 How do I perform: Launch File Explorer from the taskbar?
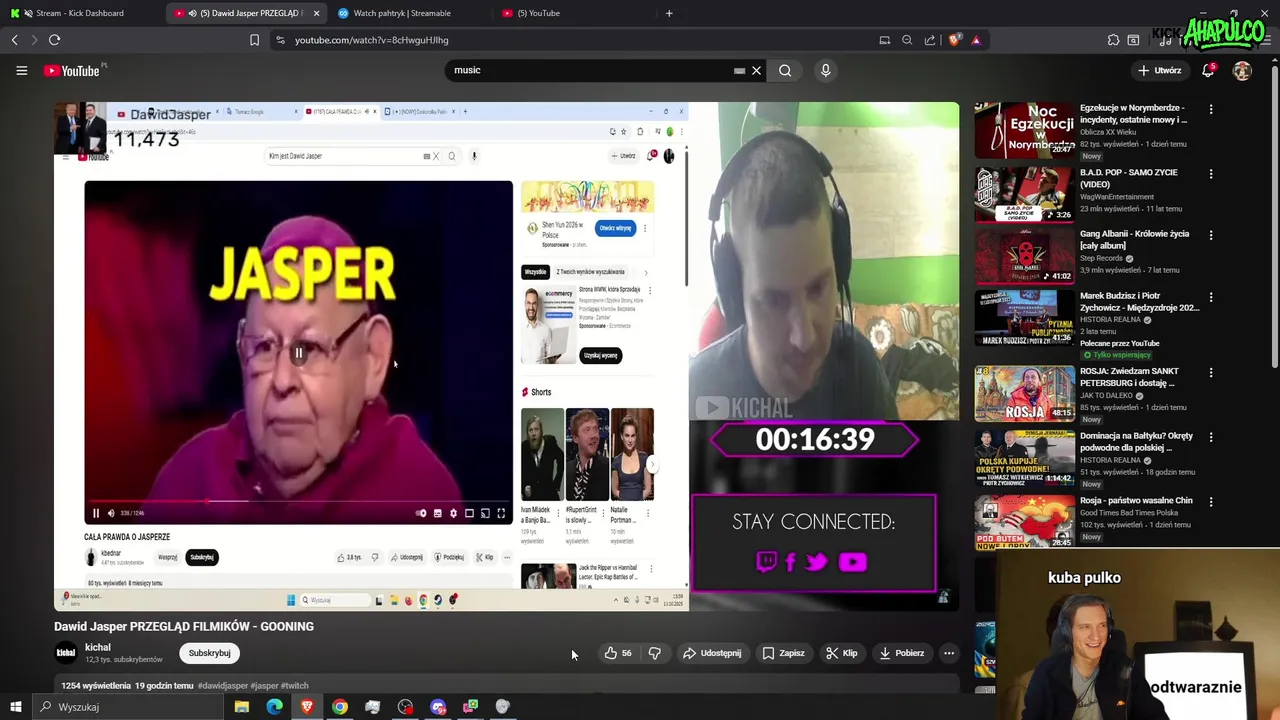(x=242, y=707)
